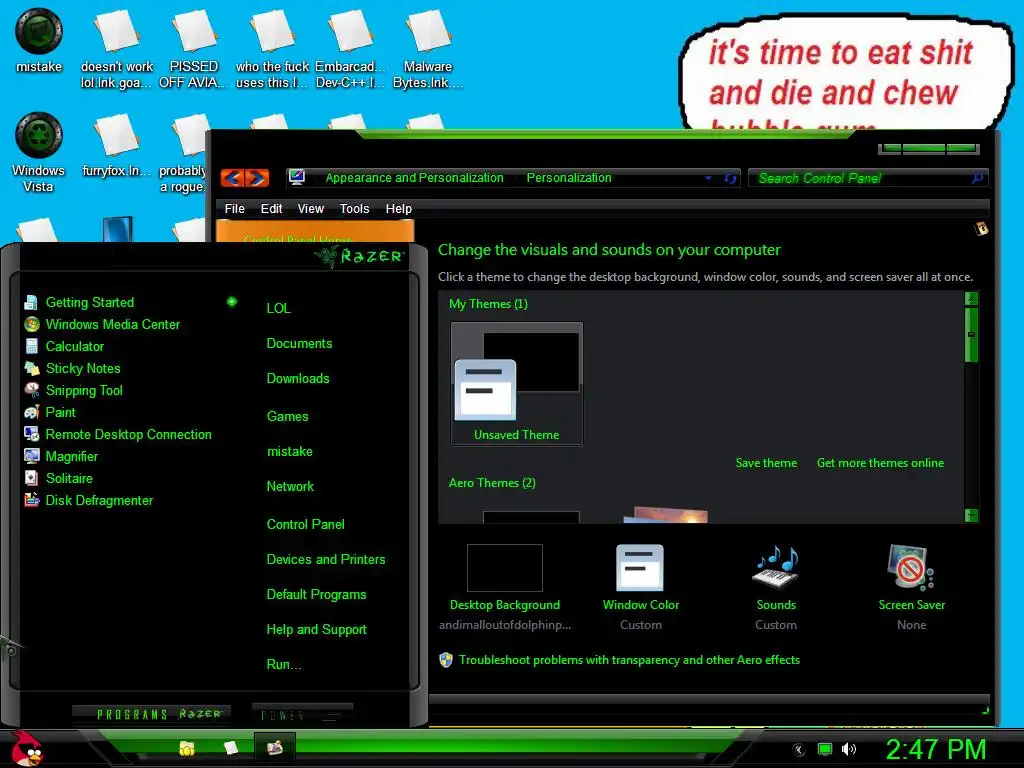Open Desktop Background settings
Screen dimensions: 1024x768
tap(505, 586)
